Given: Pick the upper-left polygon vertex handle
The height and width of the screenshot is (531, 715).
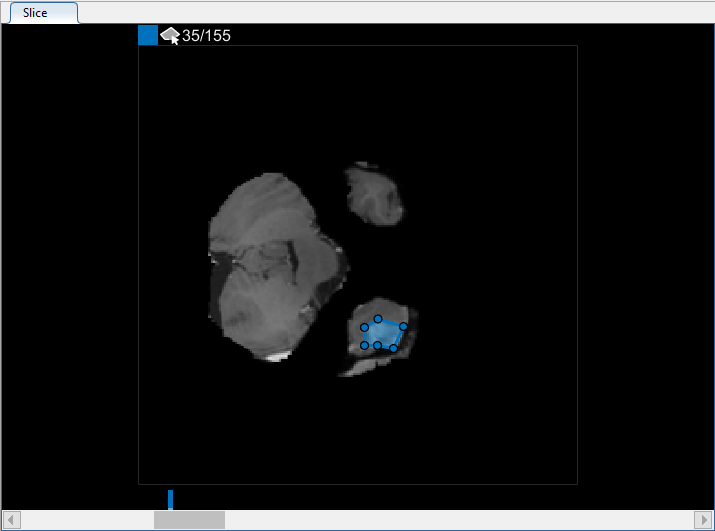Looking at the screenshot, I should [364, 328].
